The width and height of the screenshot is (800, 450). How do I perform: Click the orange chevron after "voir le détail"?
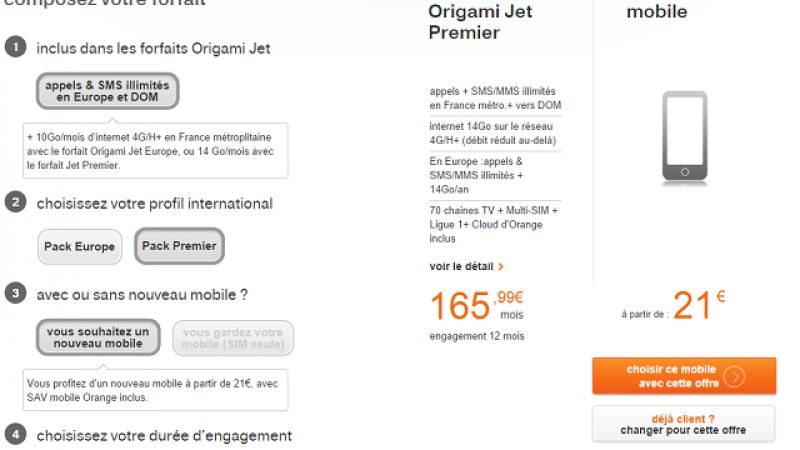500,267
